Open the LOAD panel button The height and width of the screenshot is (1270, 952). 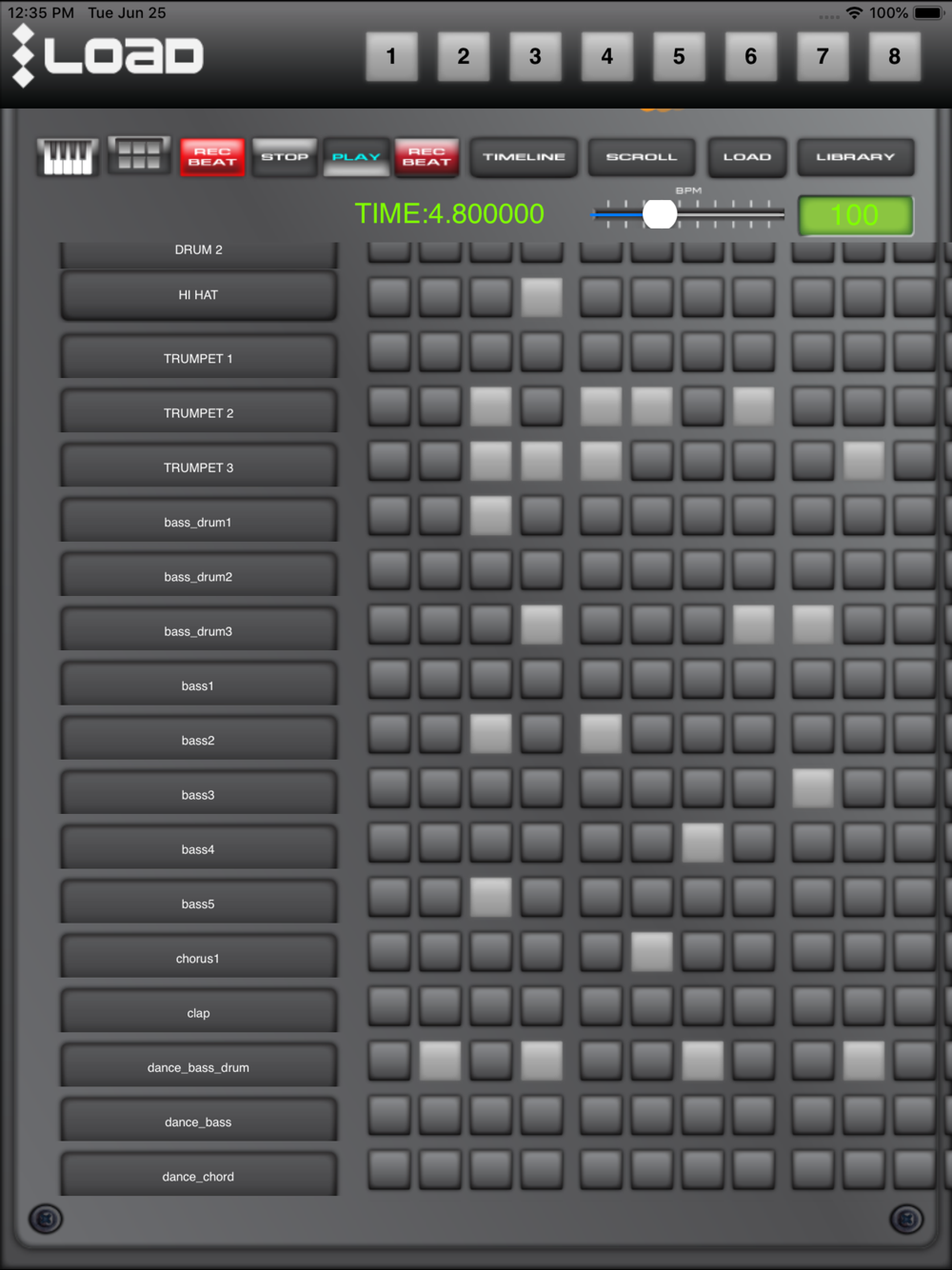pos(747,157)
